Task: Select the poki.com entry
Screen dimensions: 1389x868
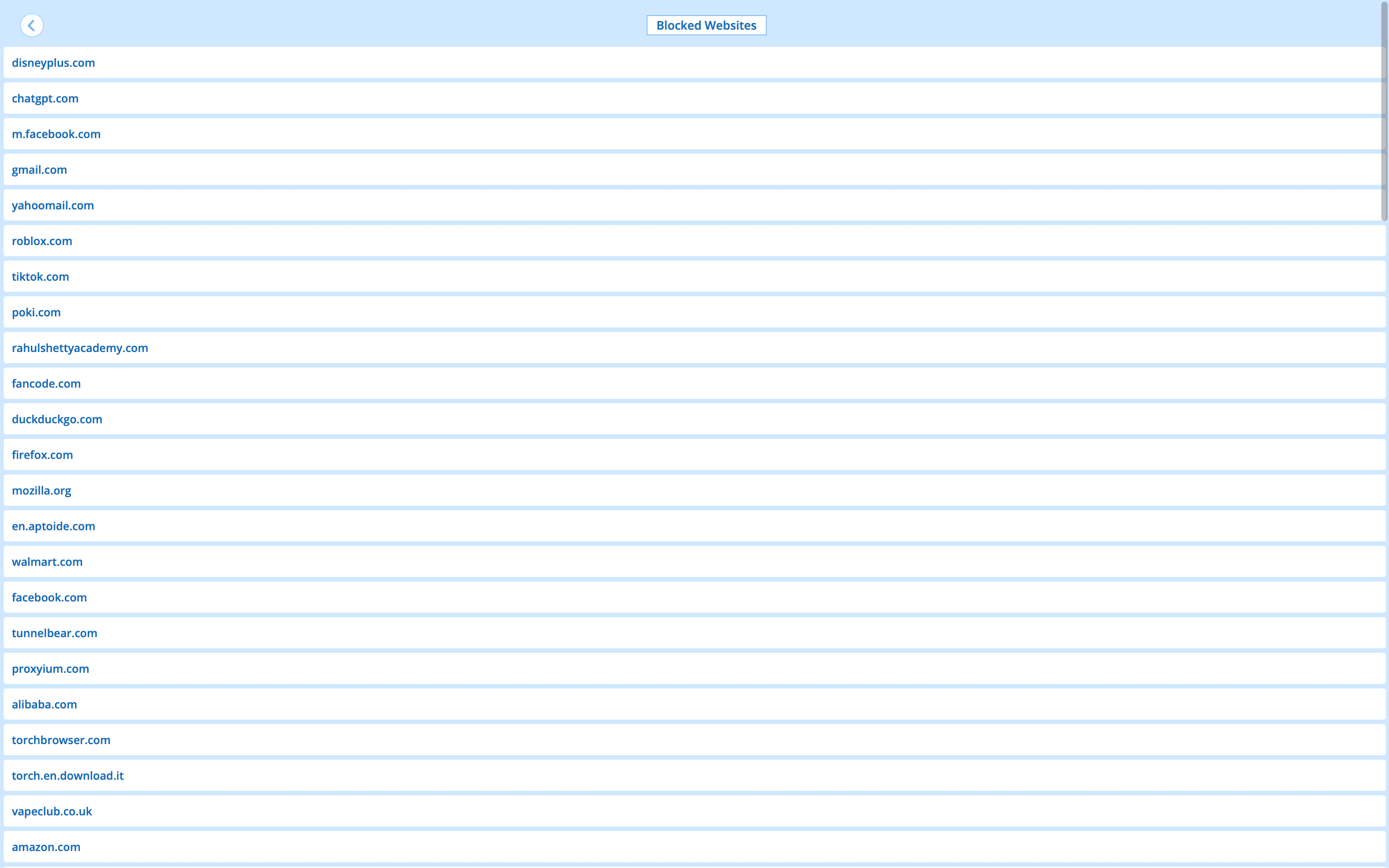Action: [694, 312]
